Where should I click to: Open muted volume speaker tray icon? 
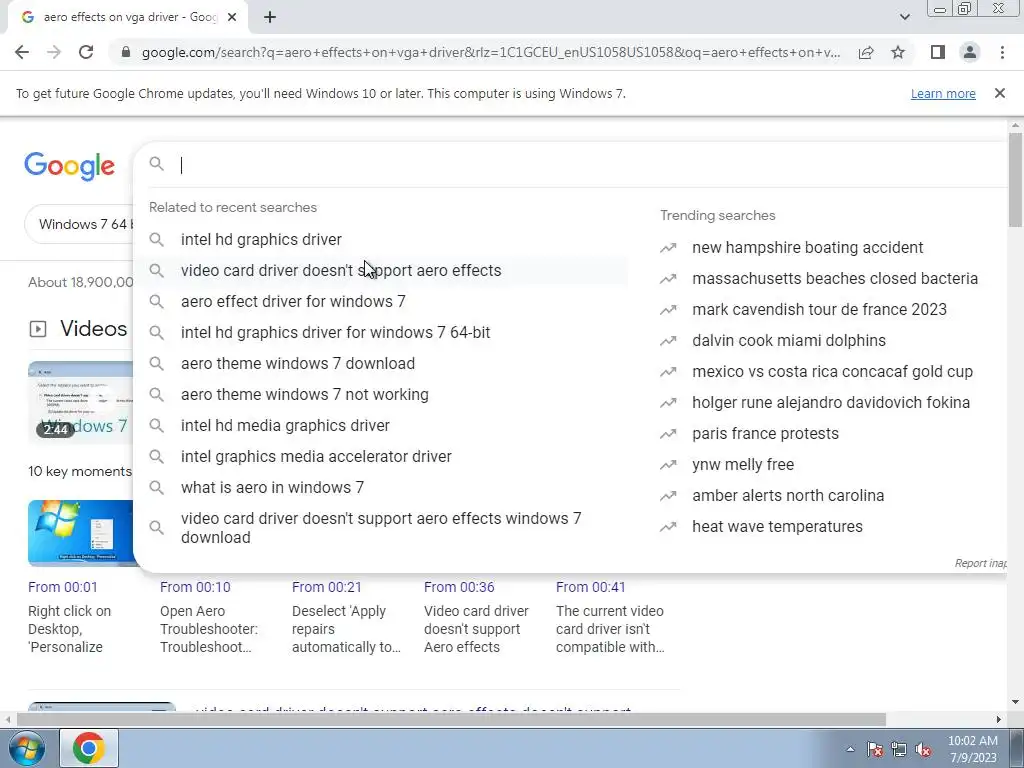(923, 750)
